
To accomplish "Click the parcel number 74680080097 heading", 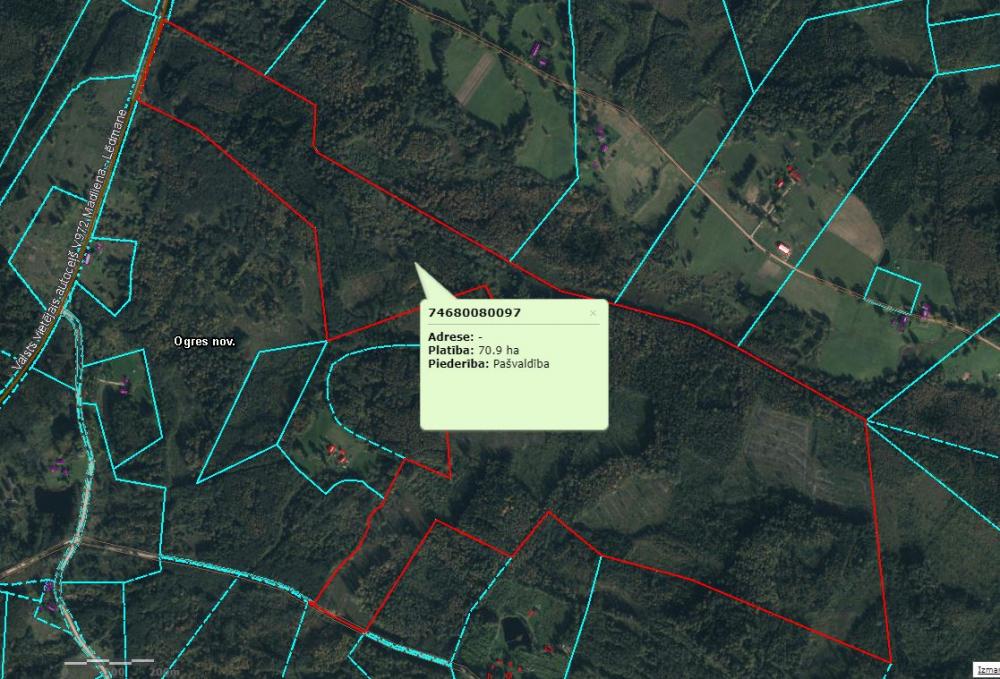I will pyautogui.click(x=474, y=313).
